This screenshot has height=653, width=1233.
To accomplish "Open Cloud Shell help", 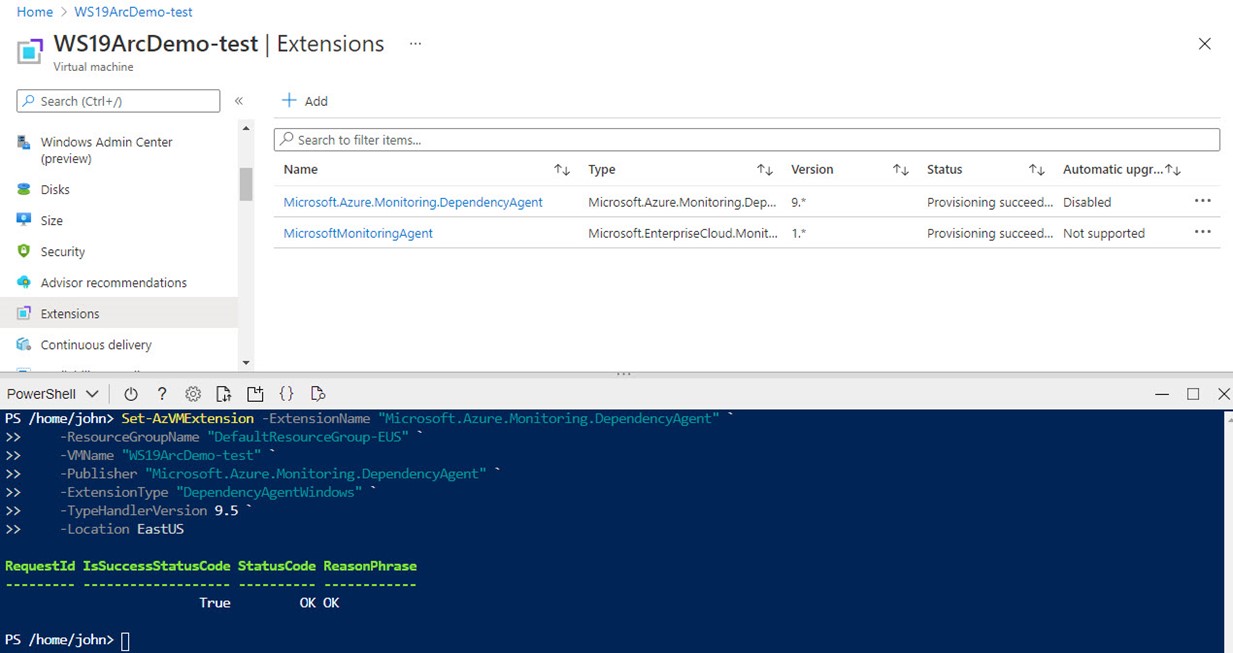I will pyautogui.click(x=161, y=393).
